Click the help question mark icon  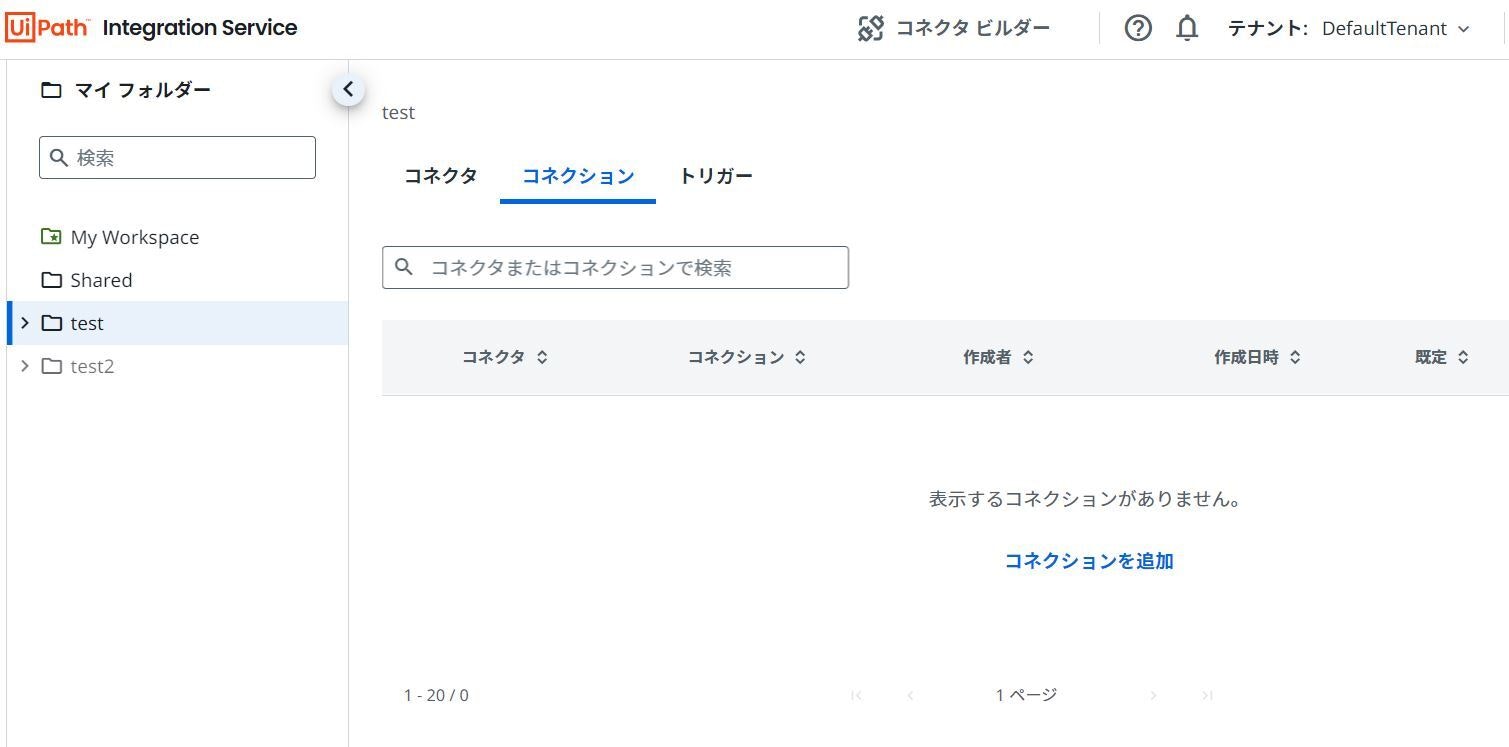pyautogui.click(x=1137, y=28)
